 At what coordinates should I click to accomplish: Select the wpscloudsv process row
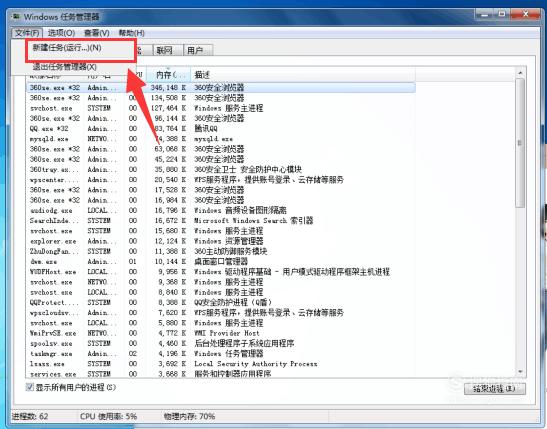coord(221,313)
